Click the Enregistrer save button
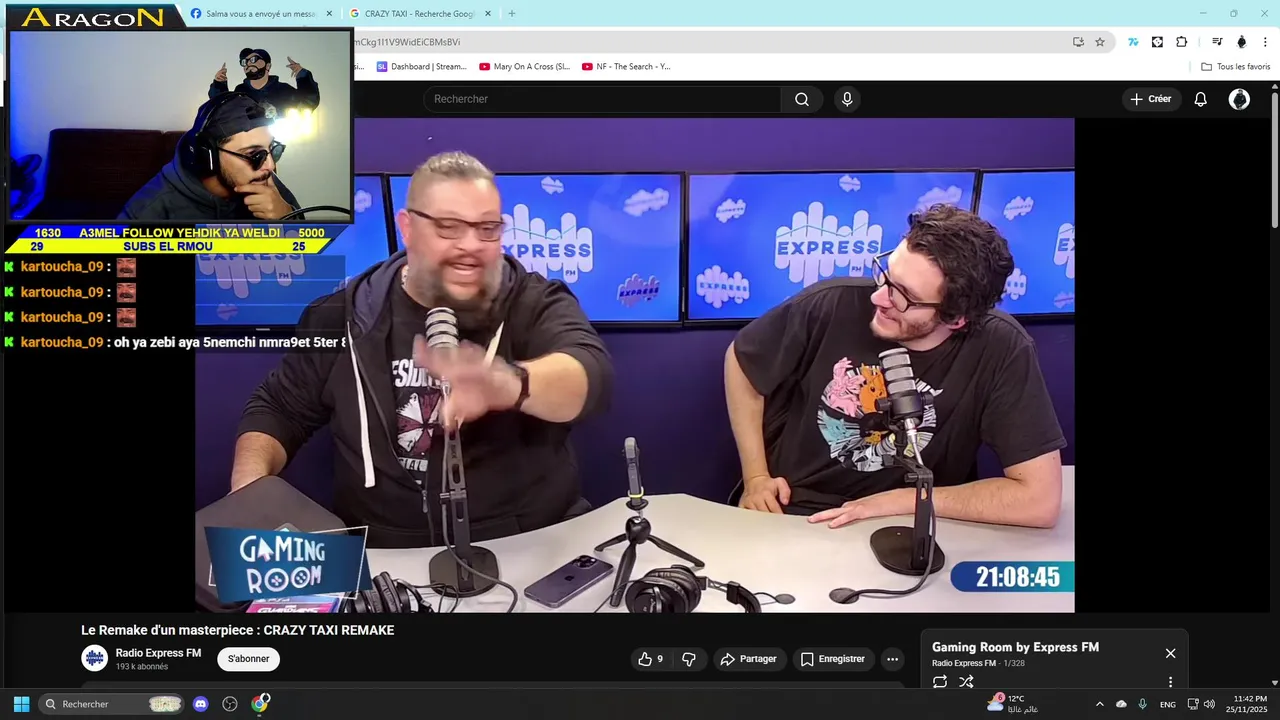Viewport: 1280px width, 720px height. pos(832,659)
